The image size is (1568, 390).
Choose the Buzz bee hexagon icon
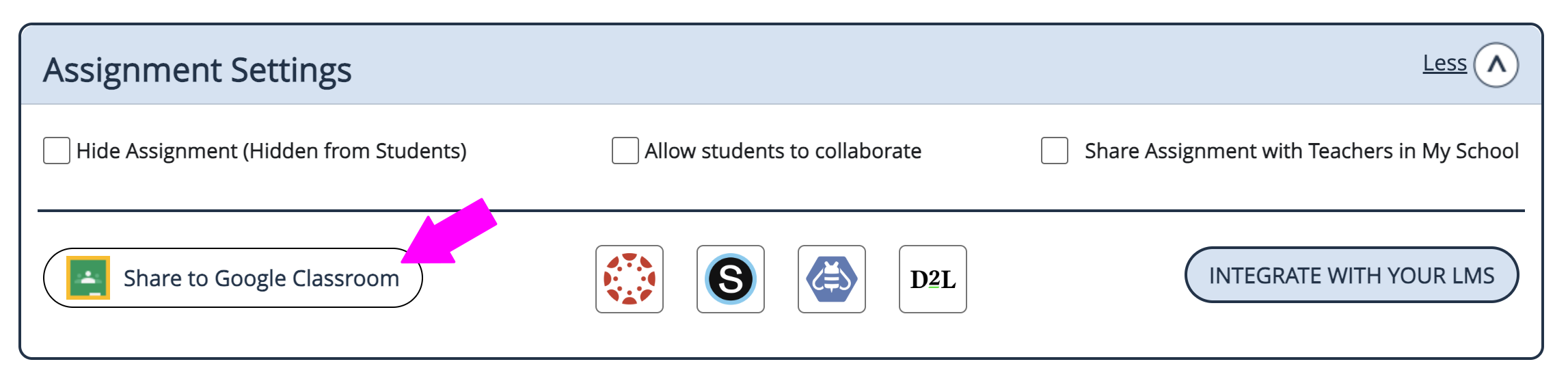[x=831, y=279]
